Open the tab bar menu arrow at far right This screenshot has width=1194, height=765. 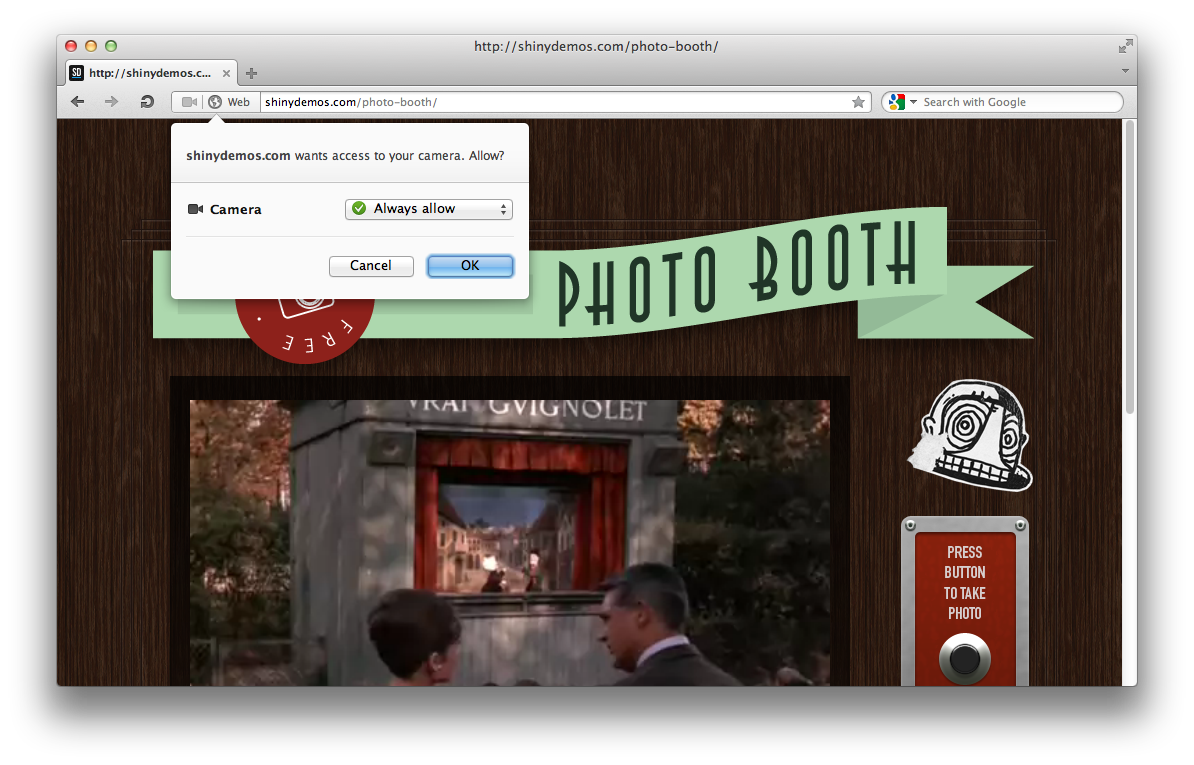(1125, 71)
